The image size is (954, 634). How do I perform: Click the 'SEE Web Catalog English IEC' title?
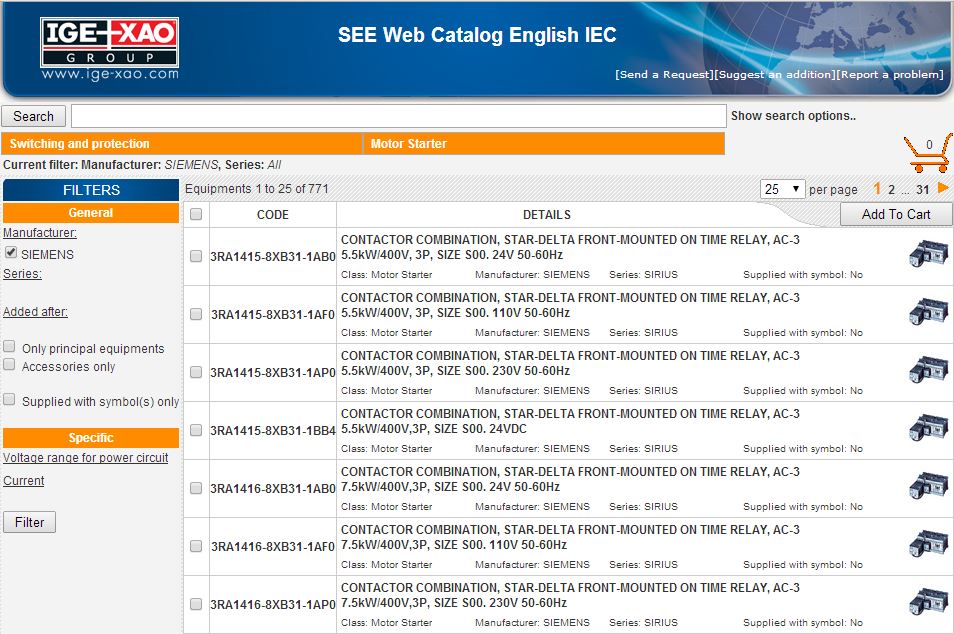click(477, 35)
